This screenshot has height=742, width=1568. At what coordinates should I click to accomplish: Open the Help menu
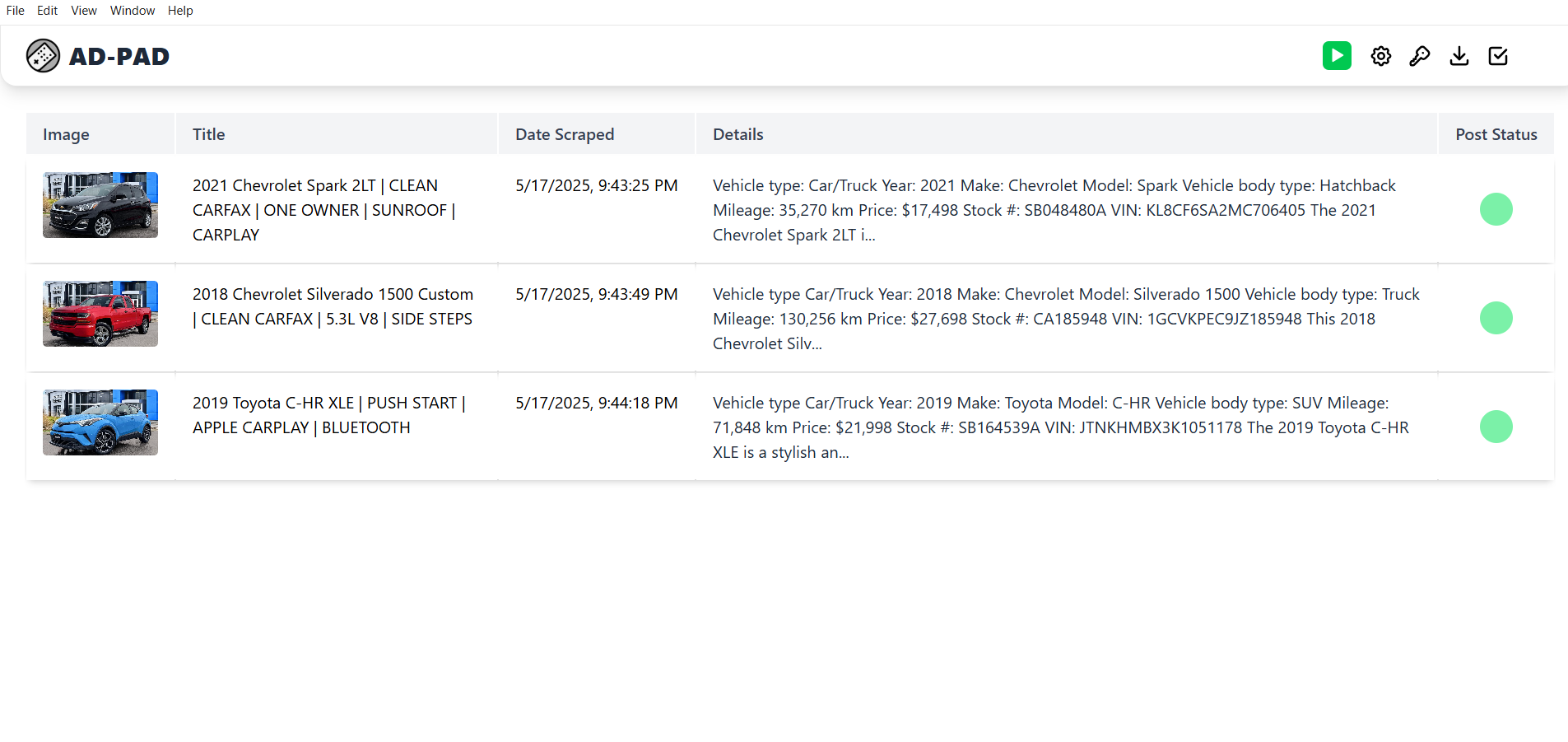click(x=180, y=11)
